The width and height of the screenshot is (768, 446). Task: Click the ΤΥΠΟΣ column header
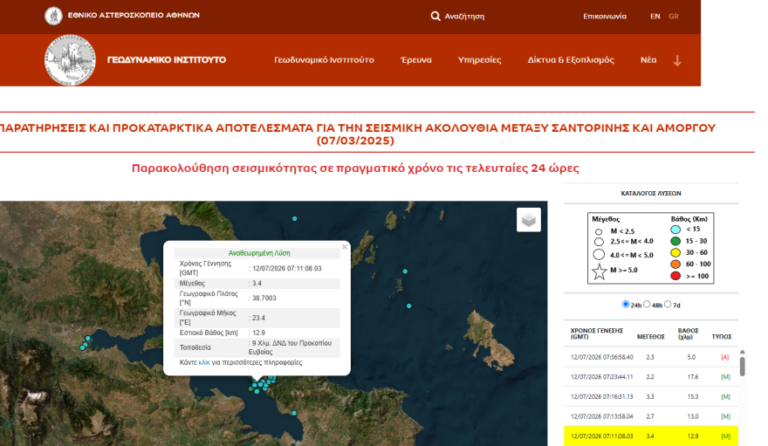click(x=721, y=337)
